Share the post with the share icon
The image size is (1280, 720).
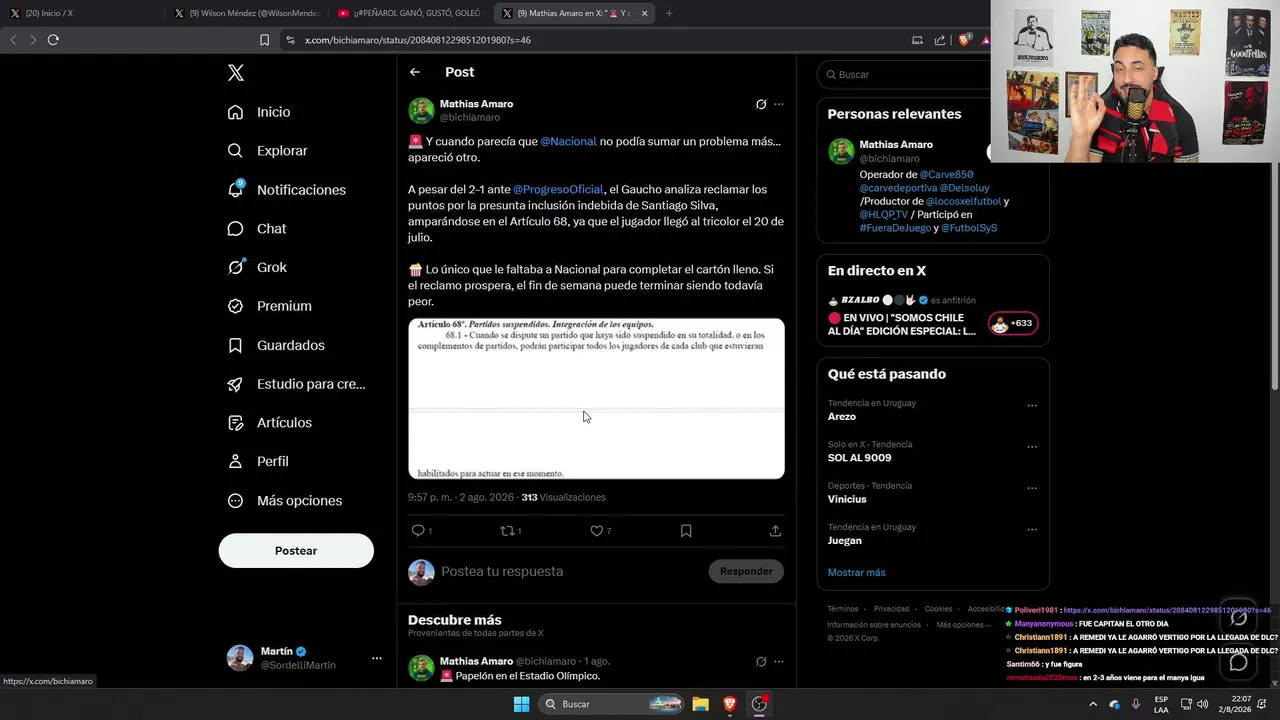[x=775, y=531]
